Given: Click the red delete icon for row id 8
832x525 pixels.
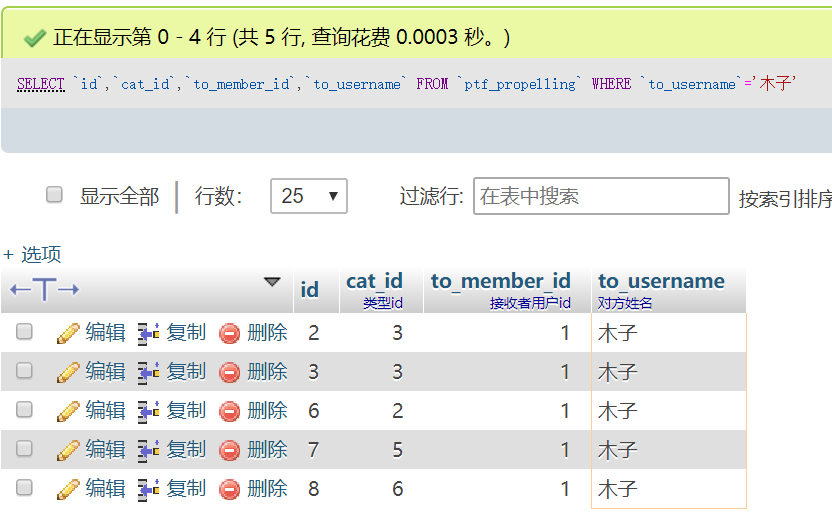Looking at the screenshot, I should click(230, 489).
